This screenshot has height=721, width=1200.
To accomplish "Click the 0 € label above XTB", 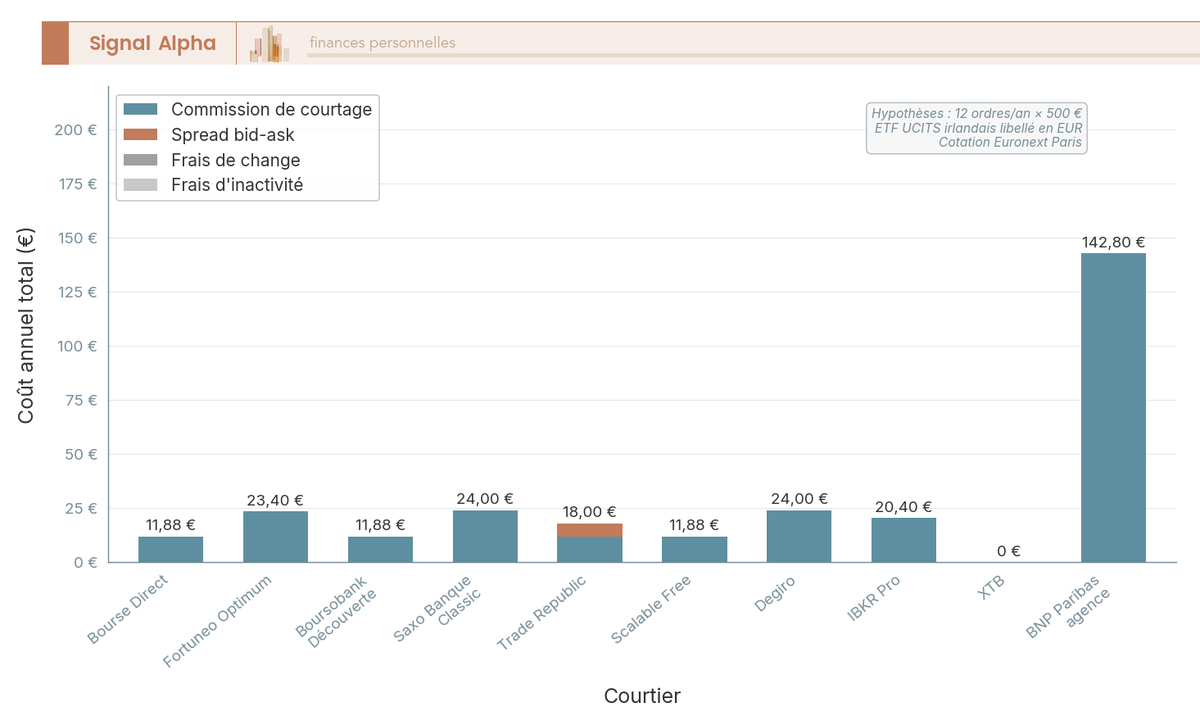I will coord(1009,550).
